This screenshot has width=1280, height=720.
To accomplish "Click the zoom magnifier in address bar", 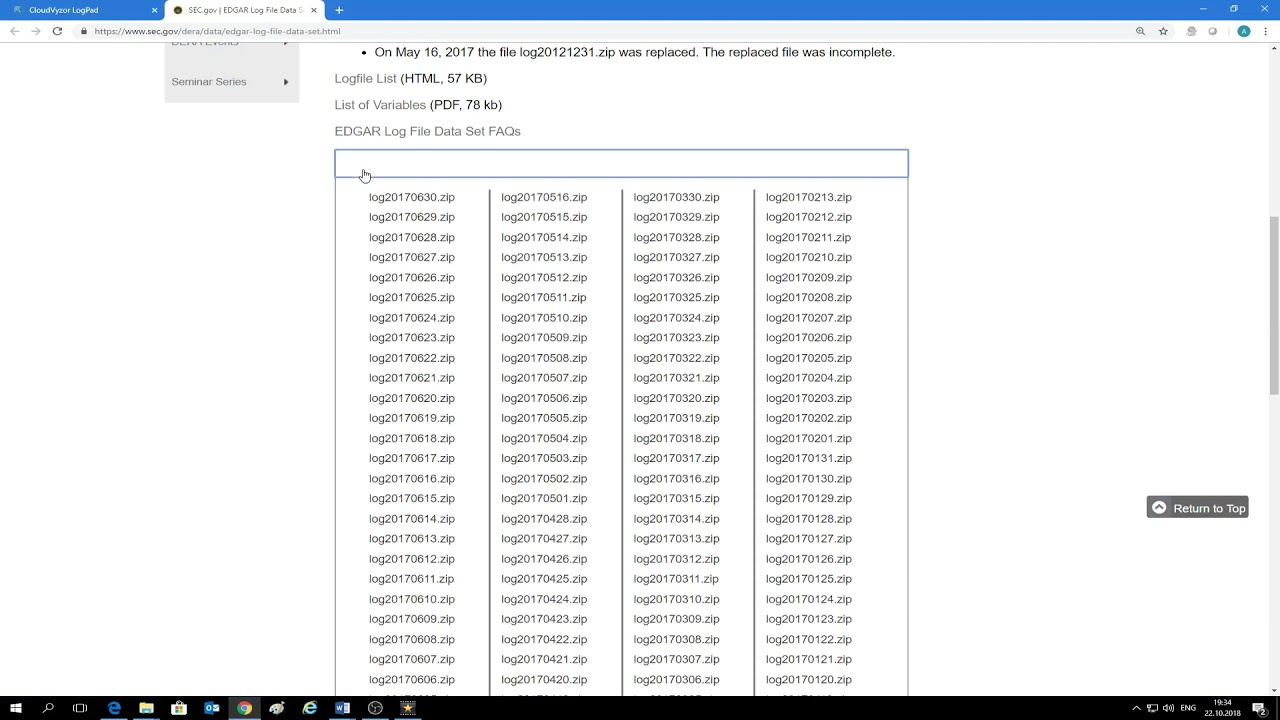I will tap(1140, 31).
